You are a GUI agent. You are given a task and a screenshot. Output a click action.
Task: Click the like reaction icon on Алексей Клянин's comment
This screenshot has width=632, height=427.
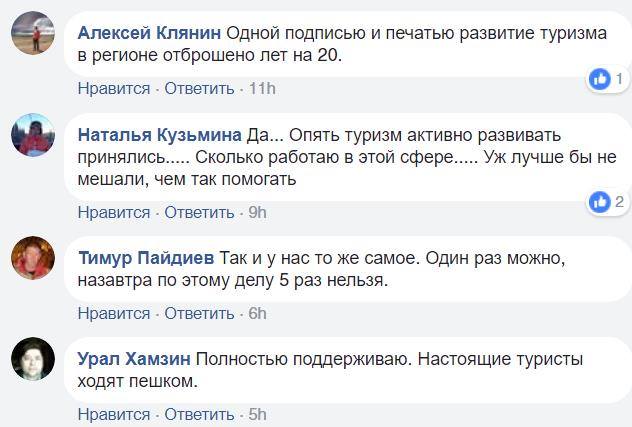coord(600,78)
